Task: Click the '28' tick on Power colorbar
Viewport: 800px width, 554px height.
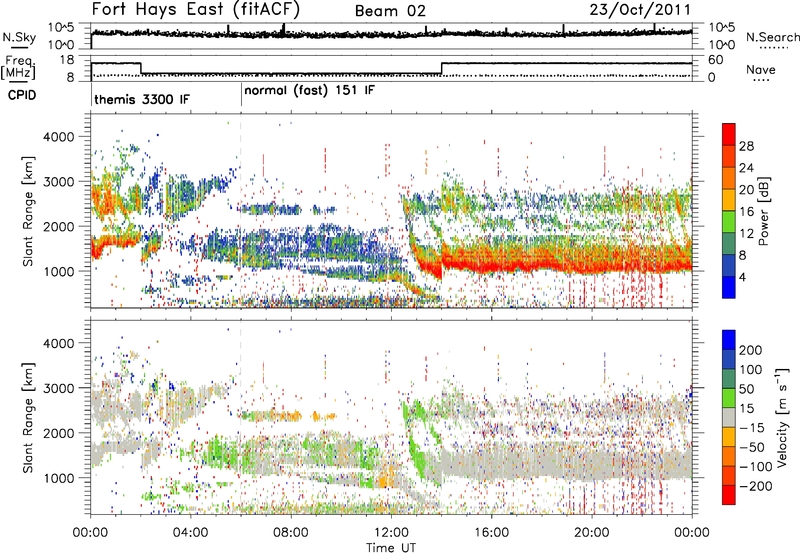Action: (746, 146)
